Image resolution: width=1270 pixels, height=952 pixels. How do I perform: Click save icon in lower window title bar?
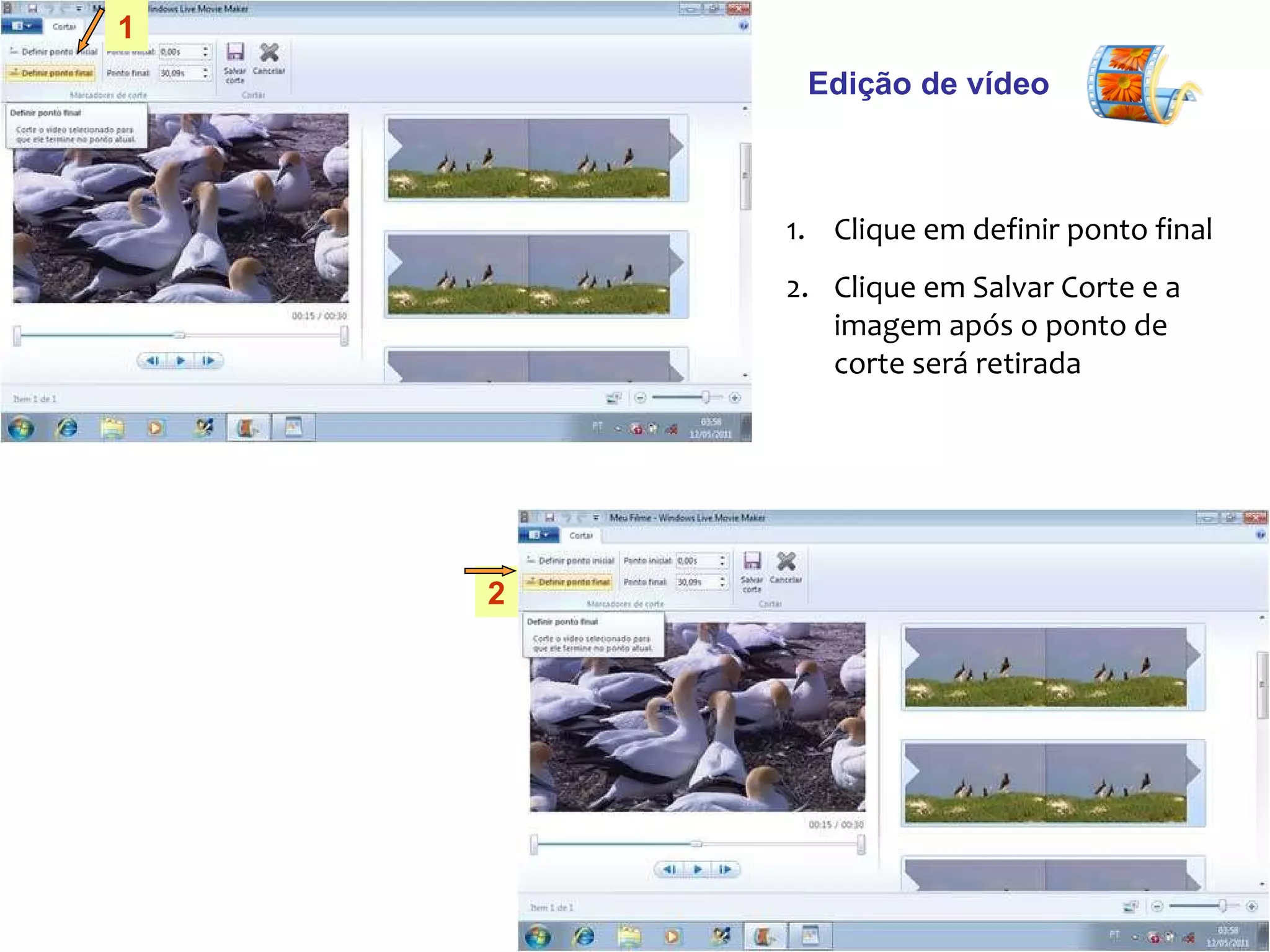click(x=549, y=518)
